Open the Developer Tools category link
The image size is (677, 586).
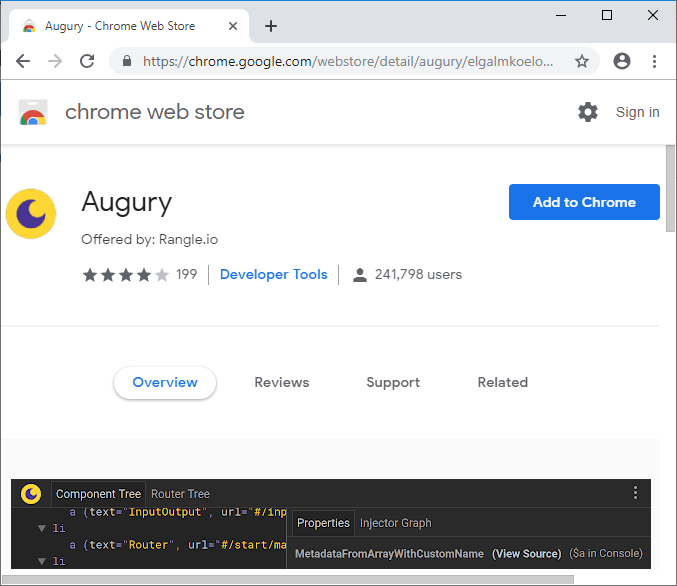(274, 275)
